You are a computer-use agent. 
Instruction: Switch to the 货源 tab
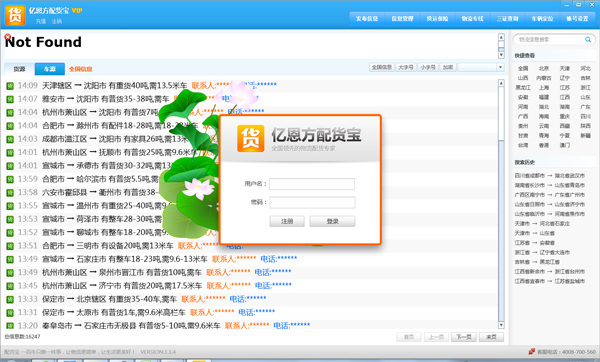click(19, 69)
